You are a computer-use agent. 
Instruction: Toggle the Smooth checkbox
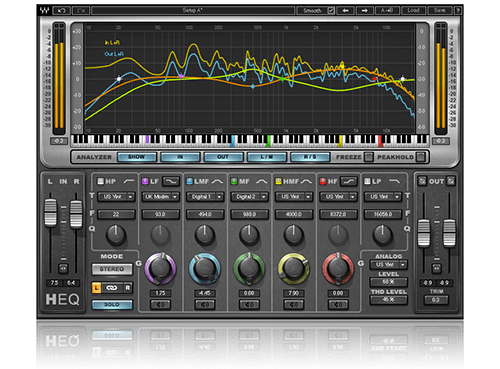click(x=331, y=11)
